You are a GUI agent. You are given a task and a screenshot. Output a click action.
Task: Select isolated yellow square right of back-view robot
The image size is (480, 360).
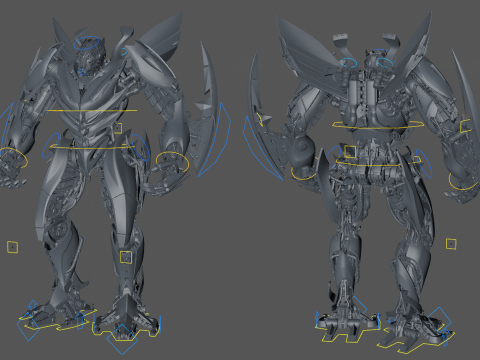pyautogui.click(x=451, y=244)
